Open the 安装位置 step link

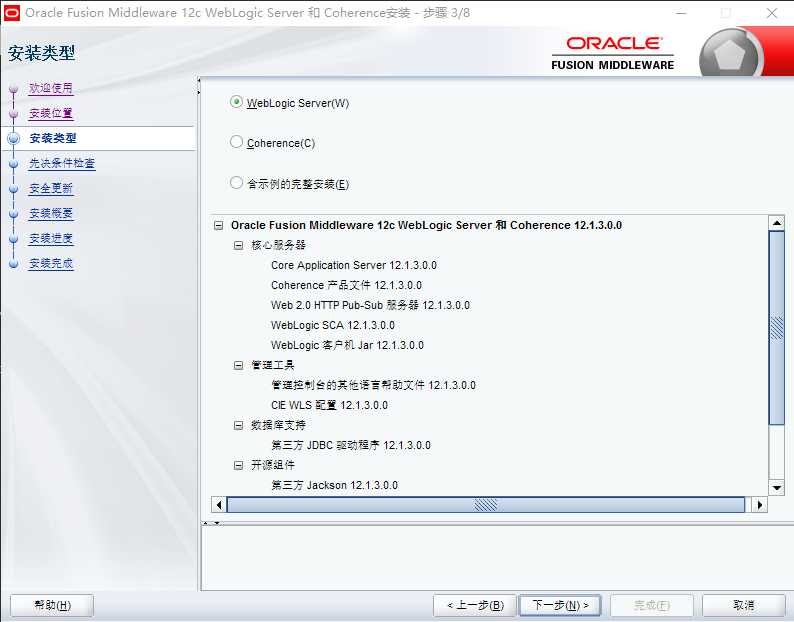(51, 113)
